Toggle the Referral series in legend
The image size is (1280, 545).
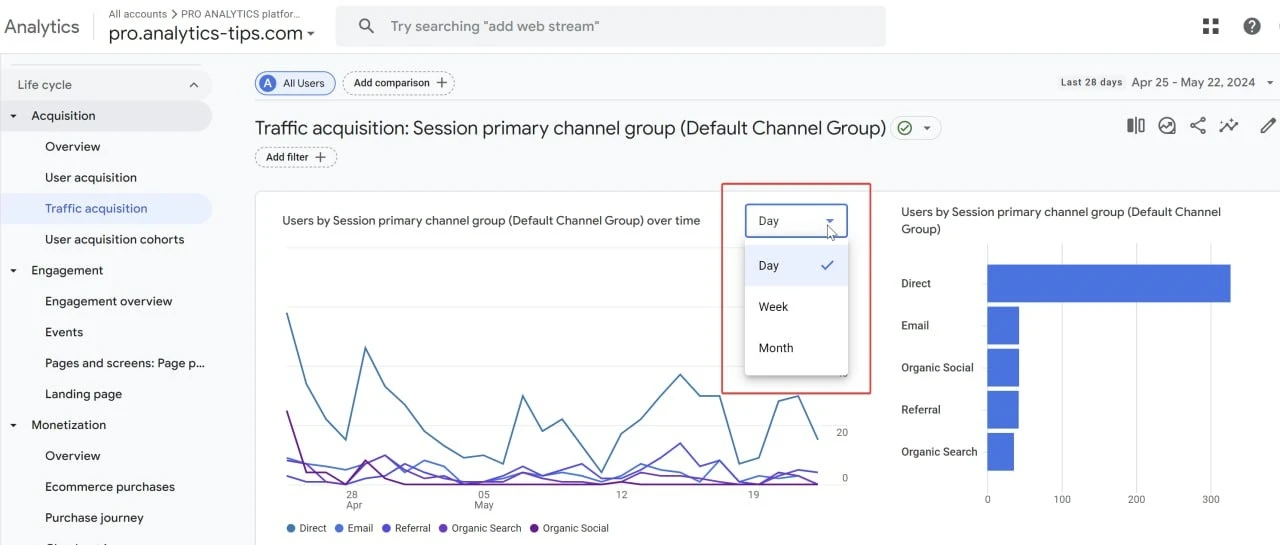click(x=406, y=528)
